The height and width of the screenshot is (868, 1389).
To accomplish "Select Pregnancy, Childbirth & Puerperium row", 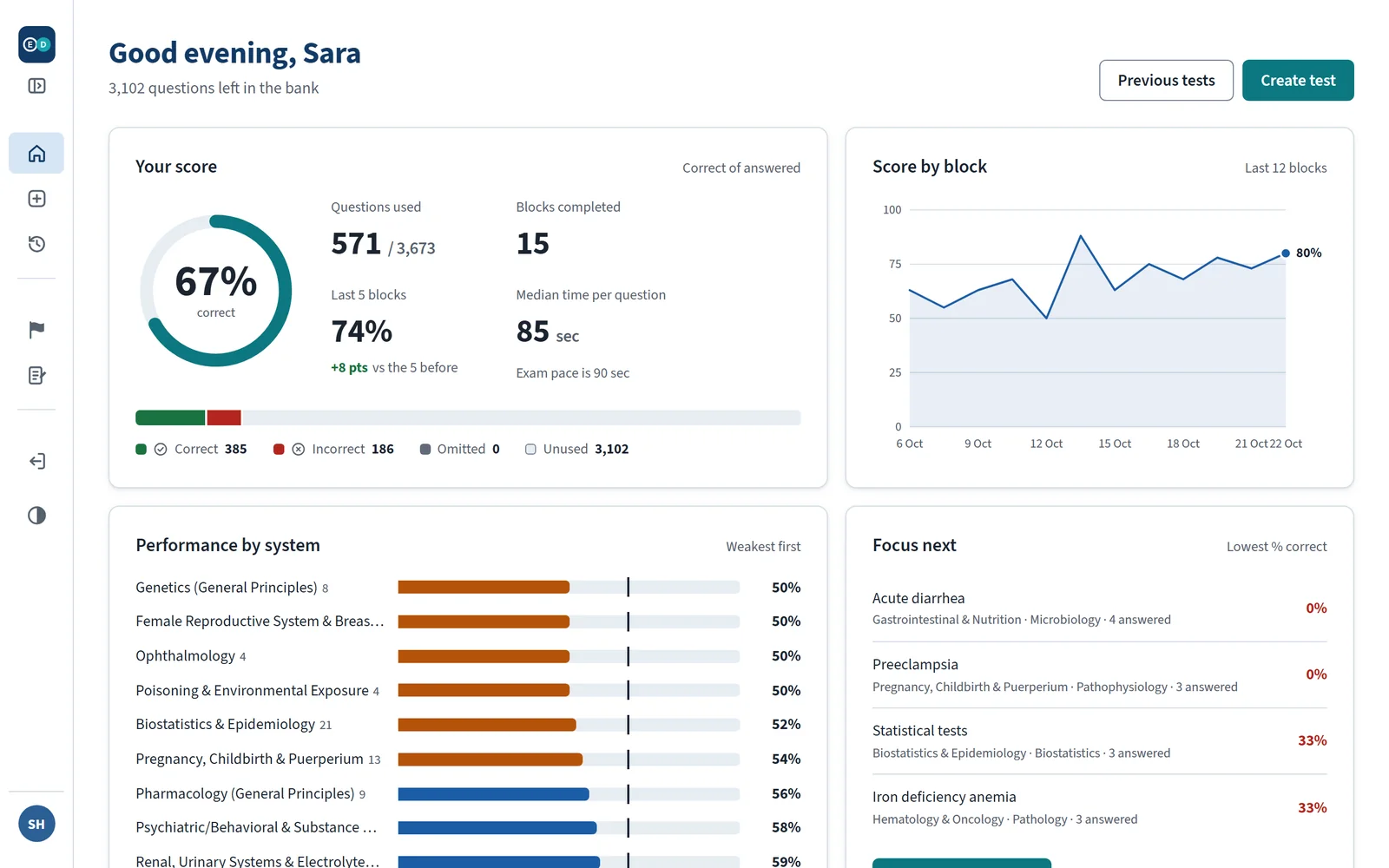I will point(468,759).
